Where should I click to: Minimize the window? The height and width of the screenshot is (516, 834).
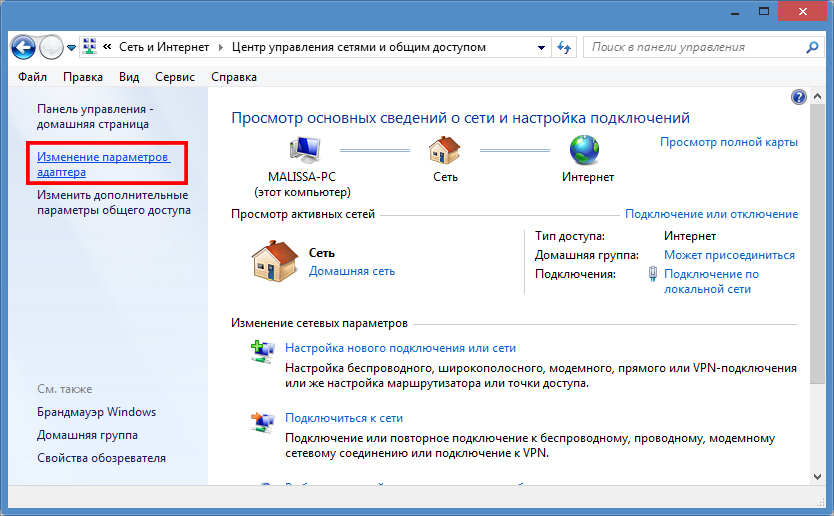pyautogui.click(x=735, y=12)
